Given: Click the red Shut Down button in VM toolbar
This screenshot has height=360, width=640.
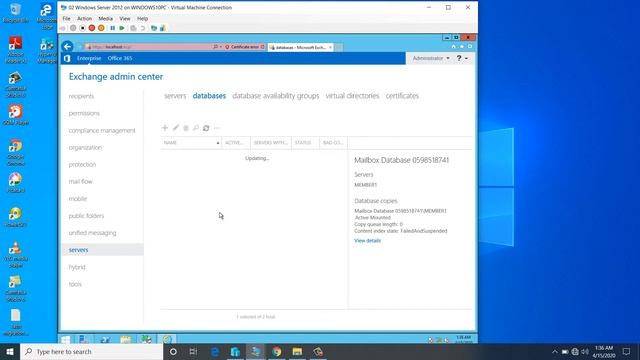Looking at the screenshot, I should click(x=92, y=28).
